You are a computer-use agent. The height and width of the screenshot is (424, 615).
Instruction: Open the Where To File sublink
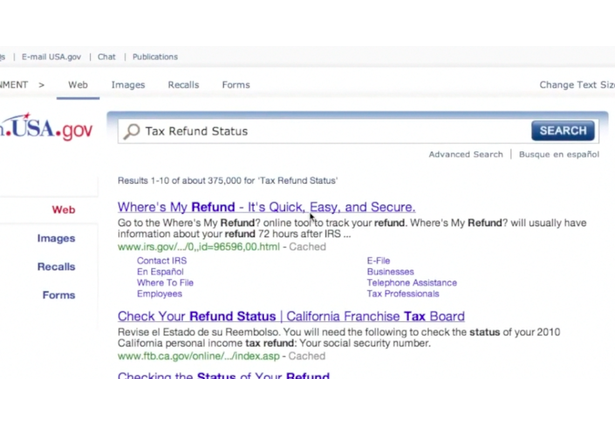tap(165, 282)
